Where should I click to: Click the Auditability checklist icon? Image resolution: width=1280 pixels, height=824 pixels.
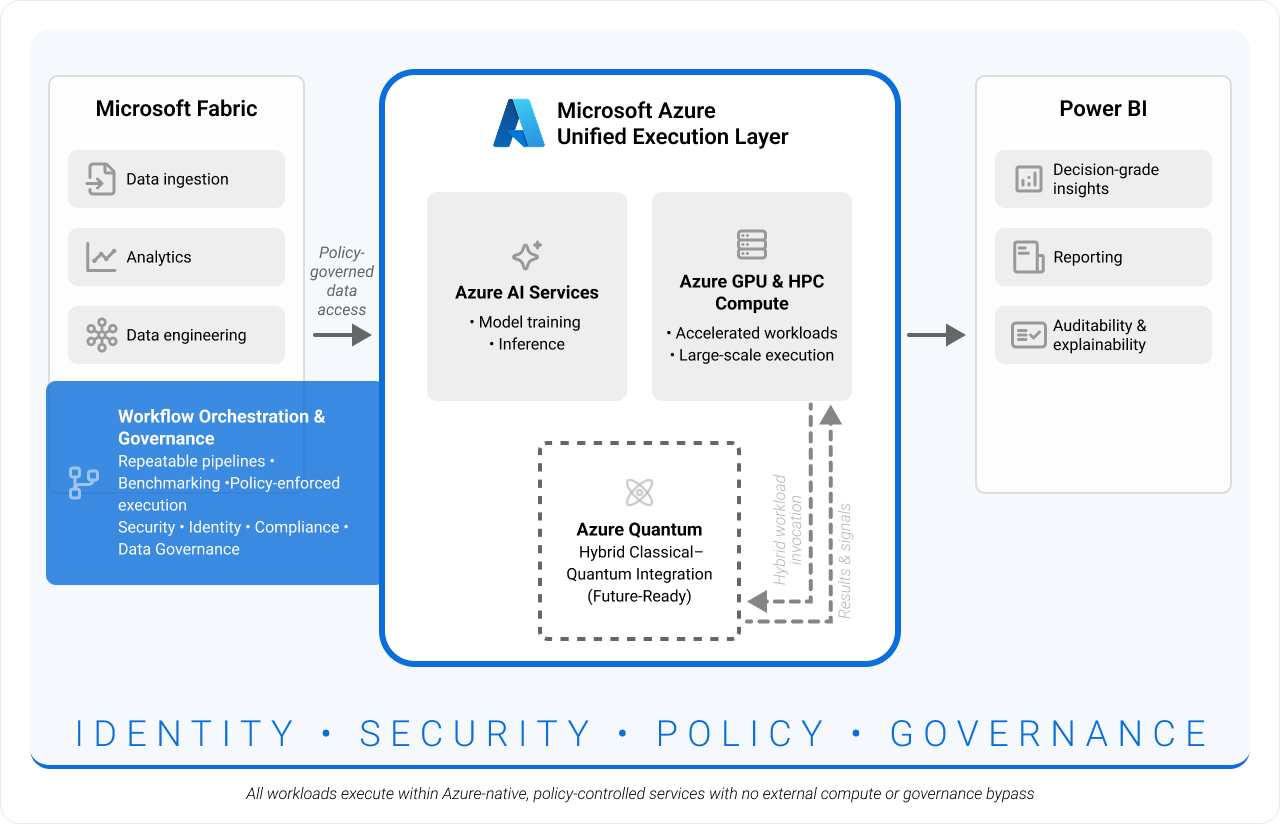[x=1028, y=335]
